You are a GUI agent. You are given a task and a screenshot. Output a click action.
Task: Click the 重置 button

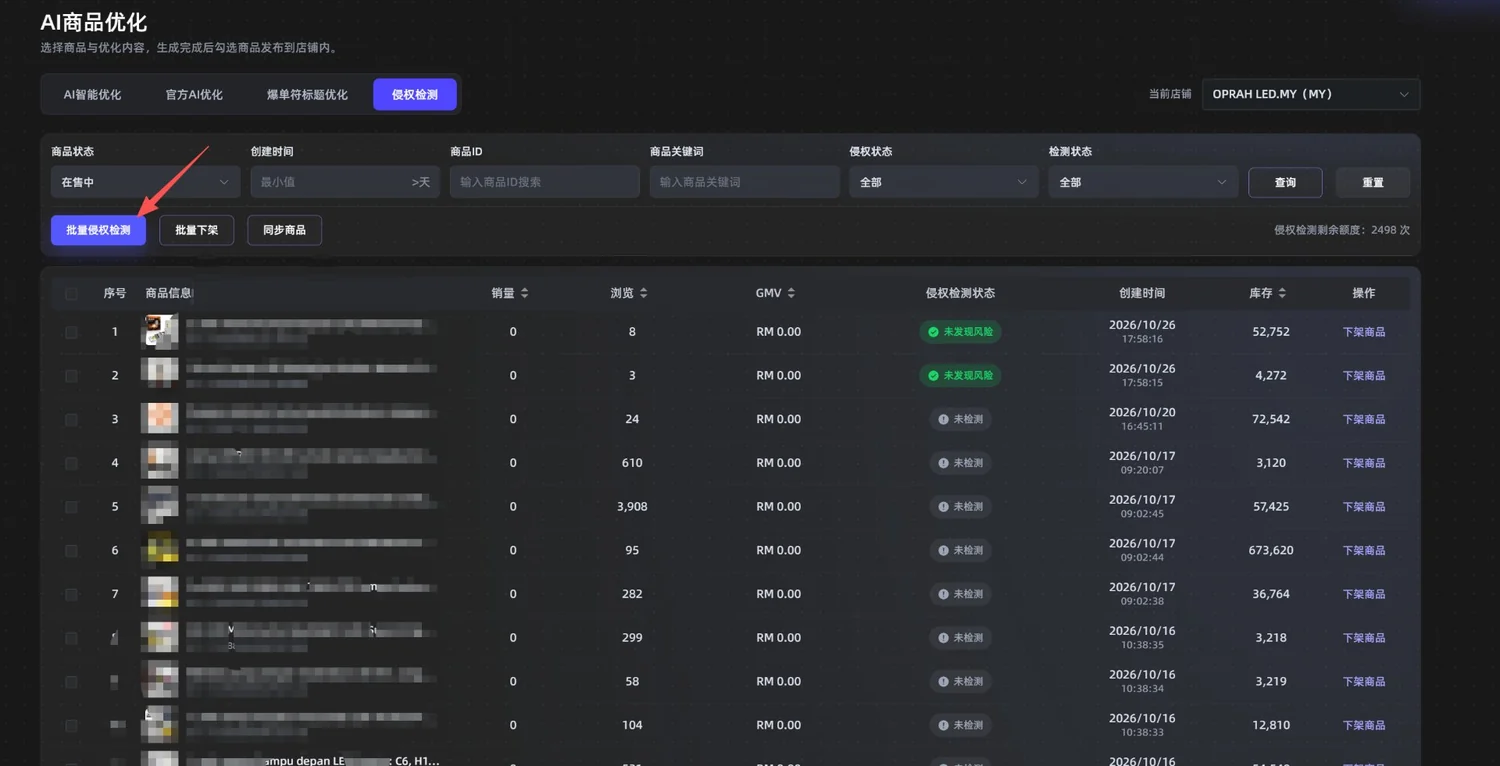pyautogui.click(x=1373, y=182)
